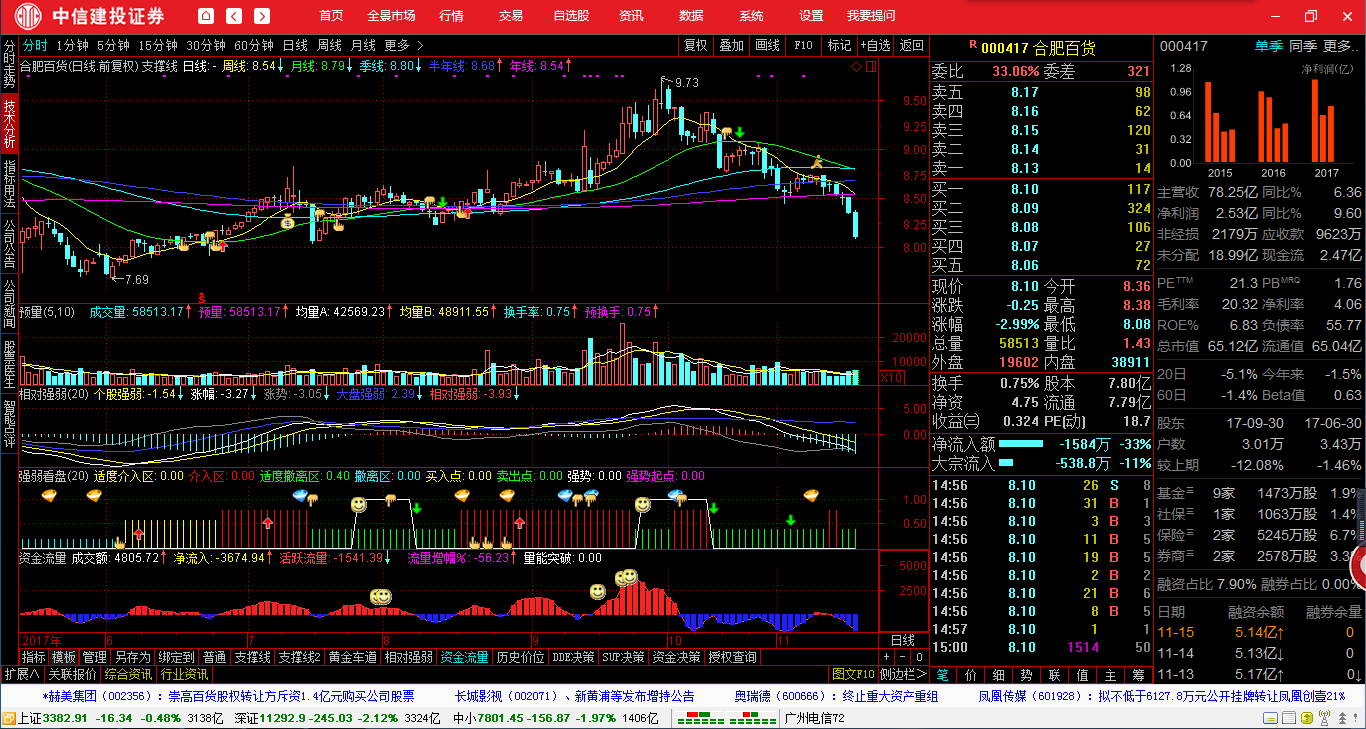Viewport: 1366px width, 729px height.
Task: Click the red dollar marker below chart
Action: pyautogui.click(x=202, y=298)
